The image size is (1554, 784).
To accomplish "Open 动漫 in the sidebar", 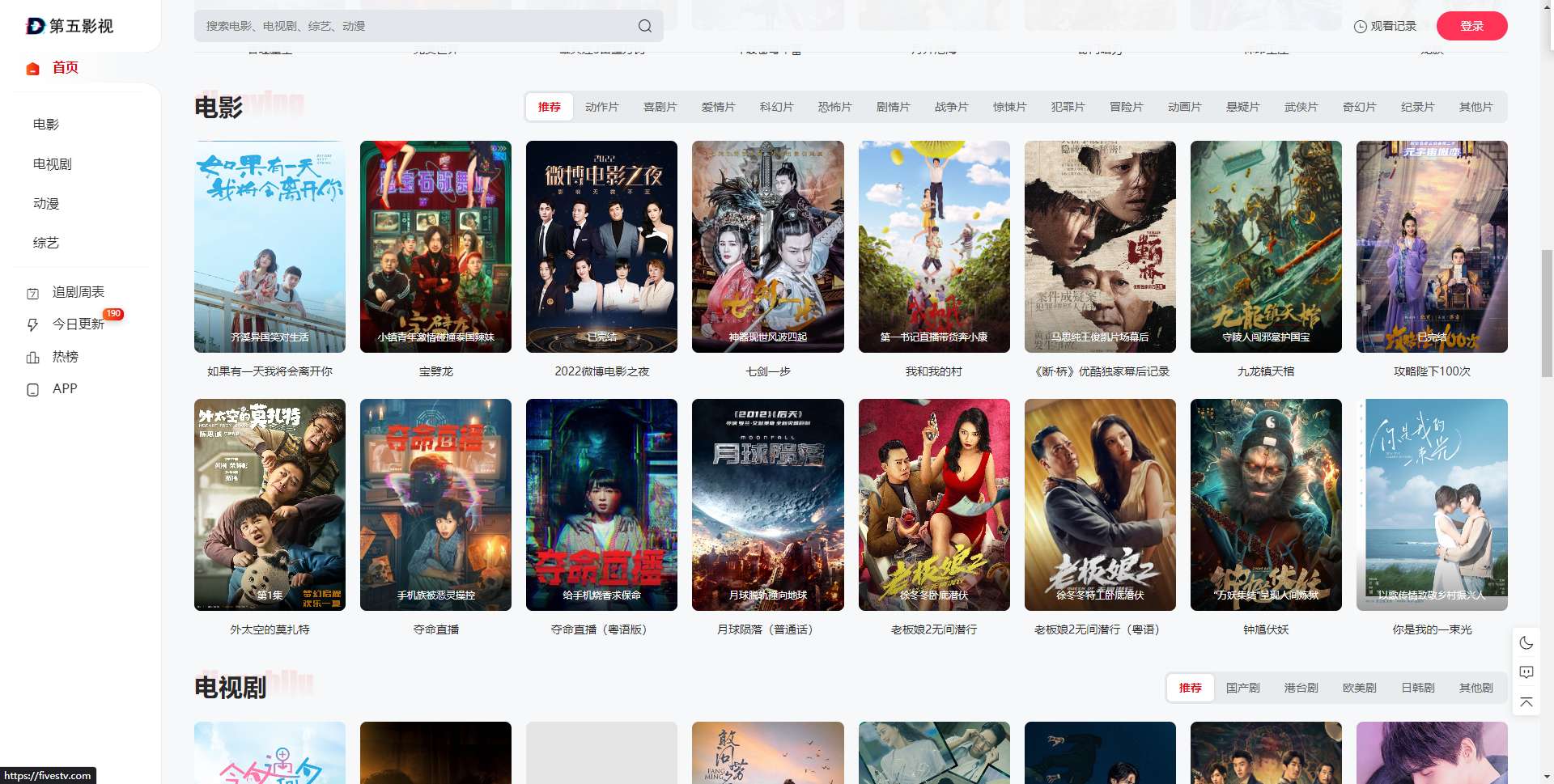I will (46, 204).
